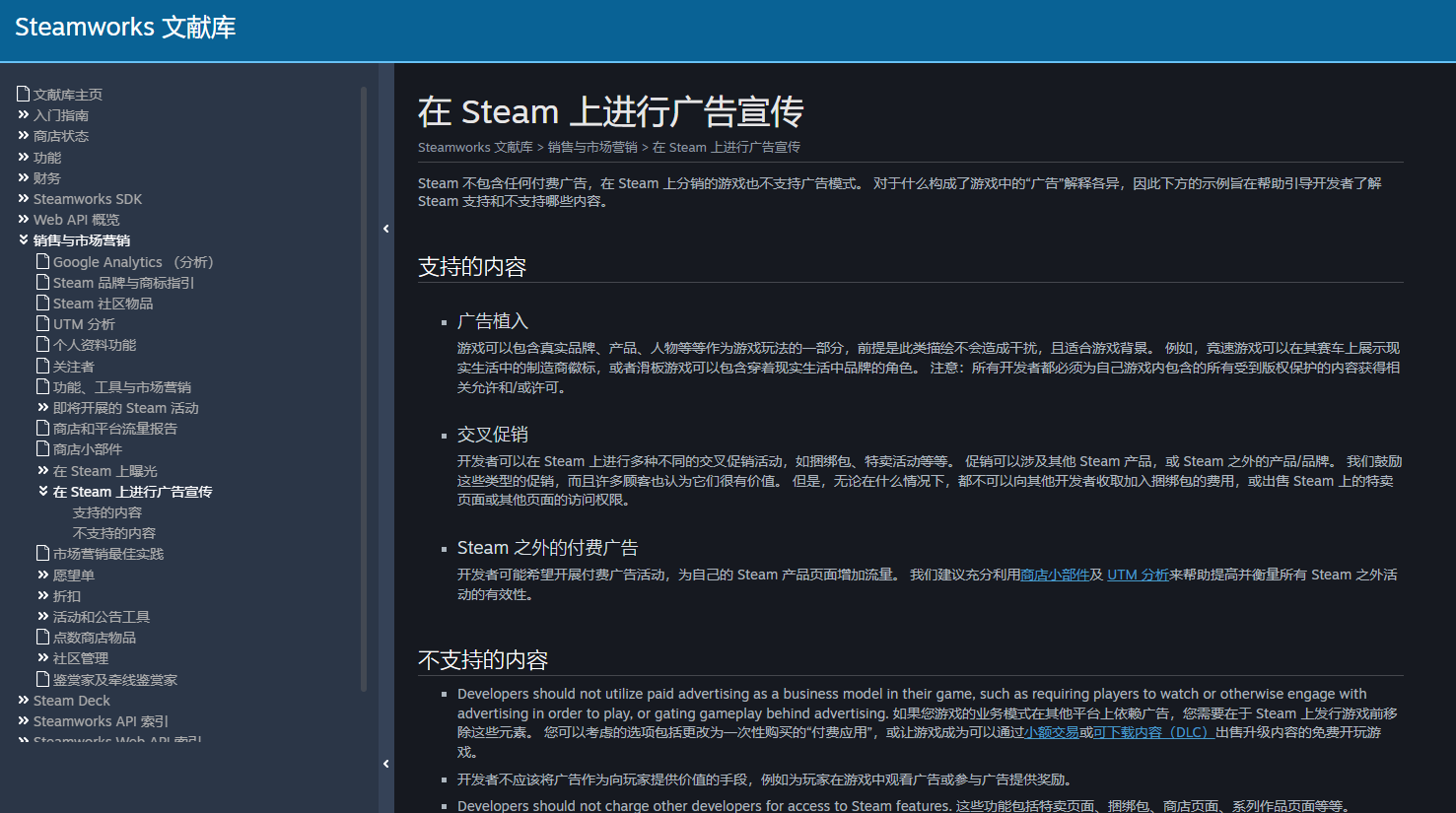
Task: Open 关注者 label in sidebar
Action: 74,367
